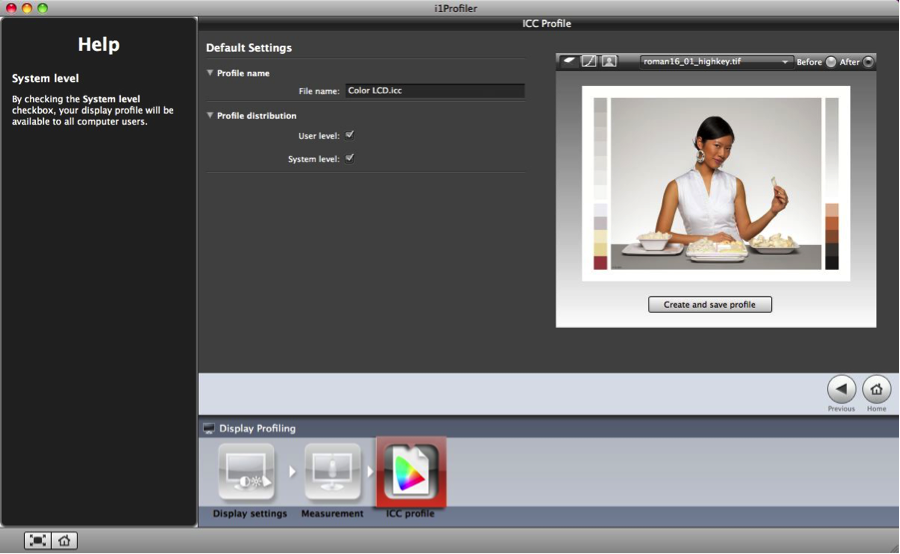Collapse the Profile distribution section
This screenshot has width=900, height=554.
coord(210,116)
